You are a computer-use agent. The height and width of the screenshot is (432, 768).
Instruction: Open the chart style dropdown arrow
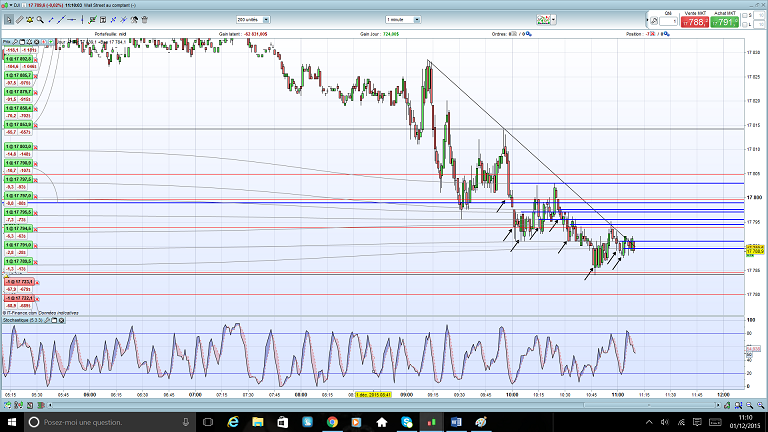(553, 20)
